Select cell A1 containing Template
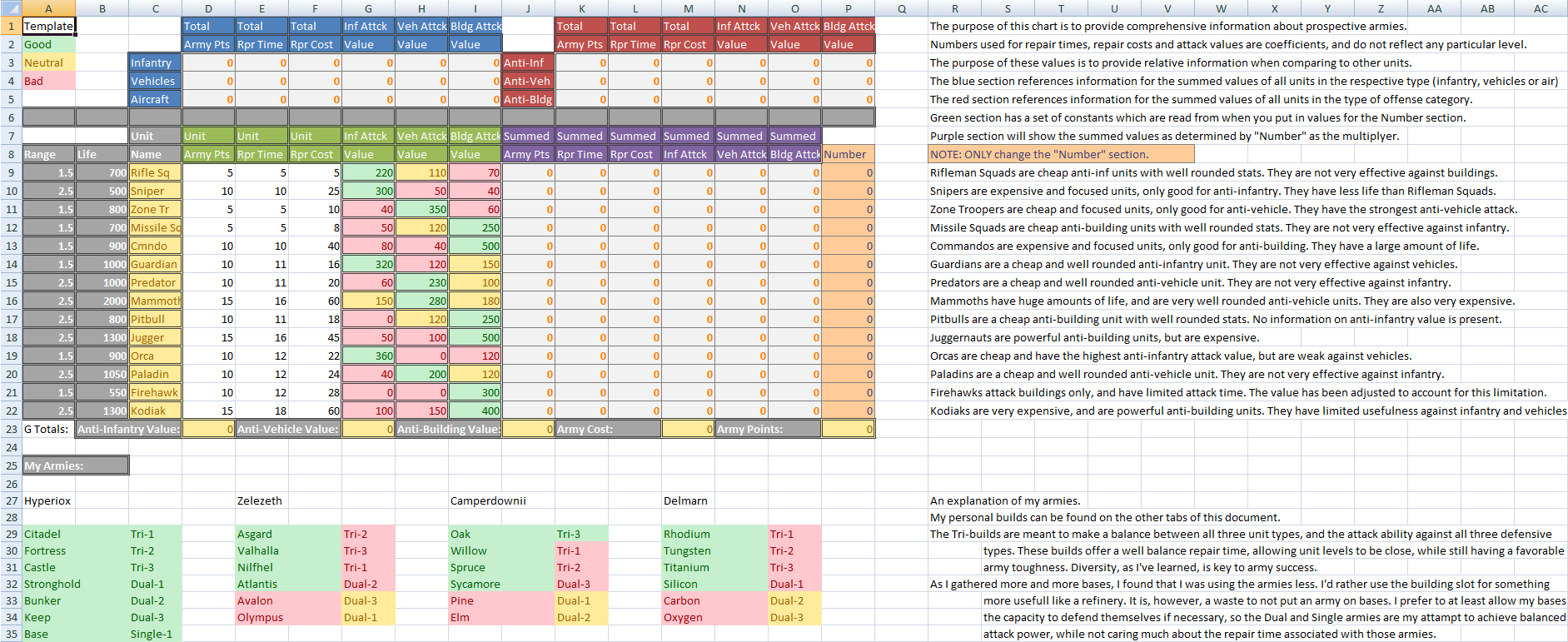This screenshot has width=1568, height=642. pyautogui.click(x=48, y=26)
